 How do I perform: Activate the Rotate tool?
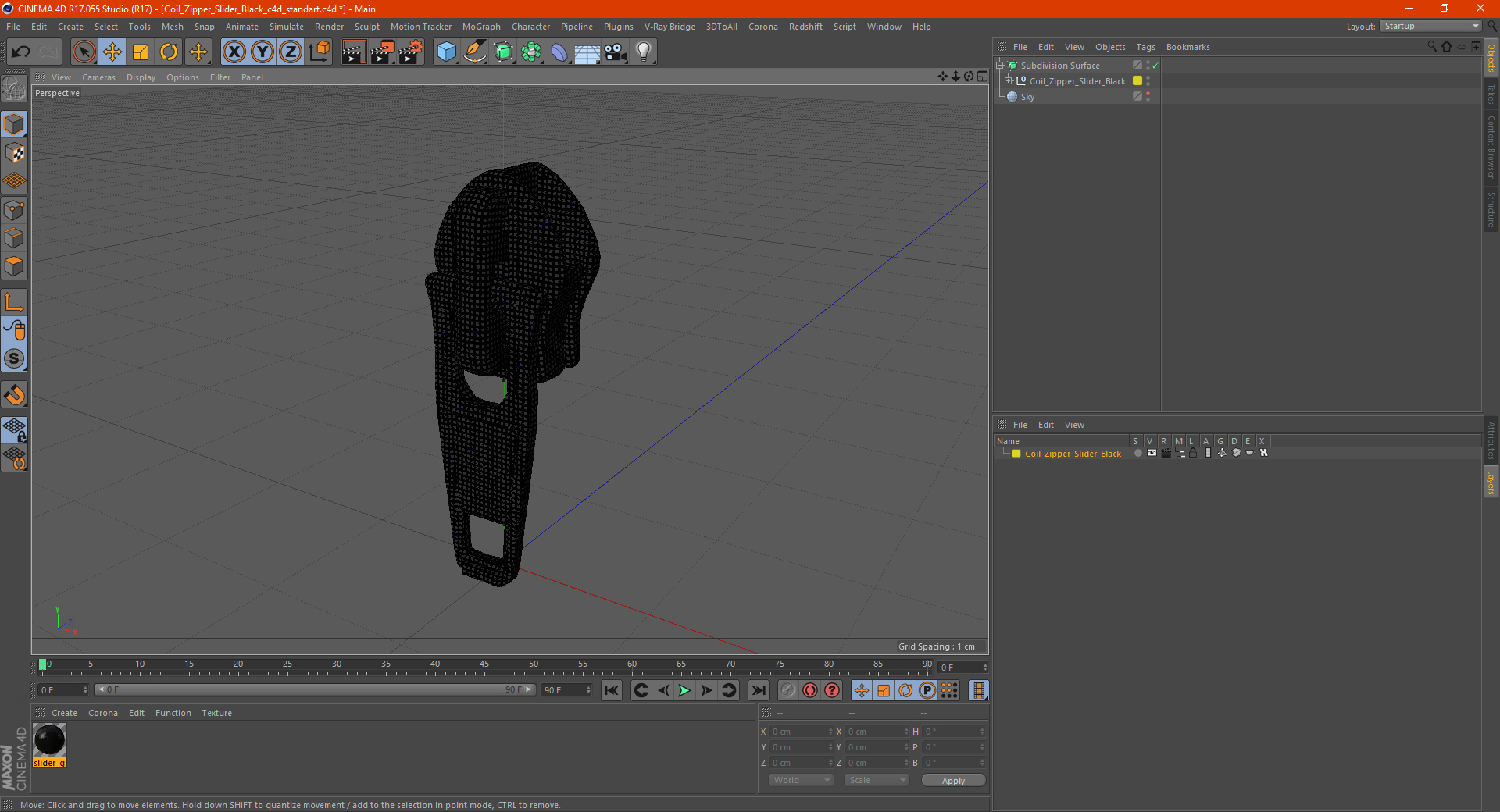[169, 52]
